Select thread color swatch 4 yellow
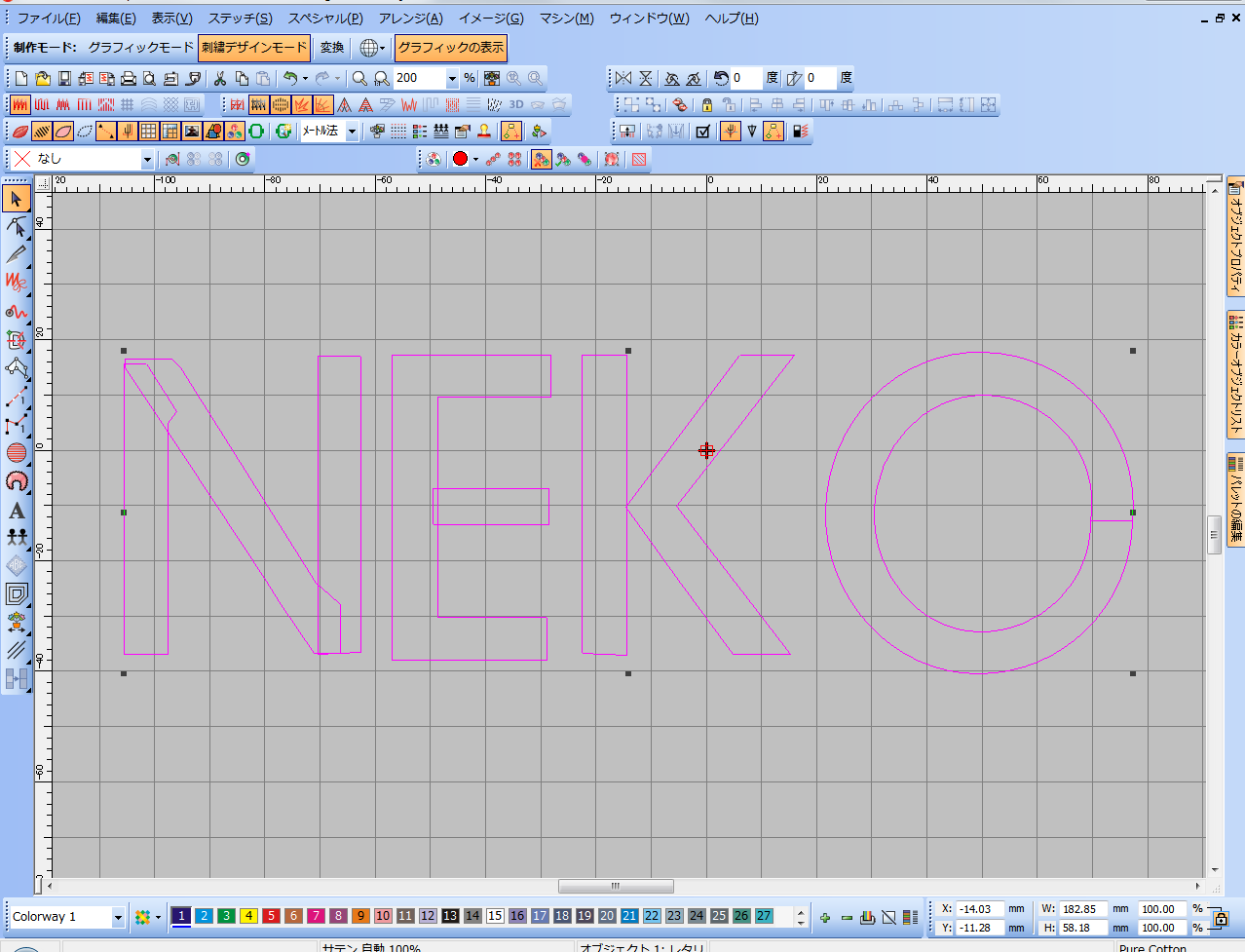 [x=248, y=916]
